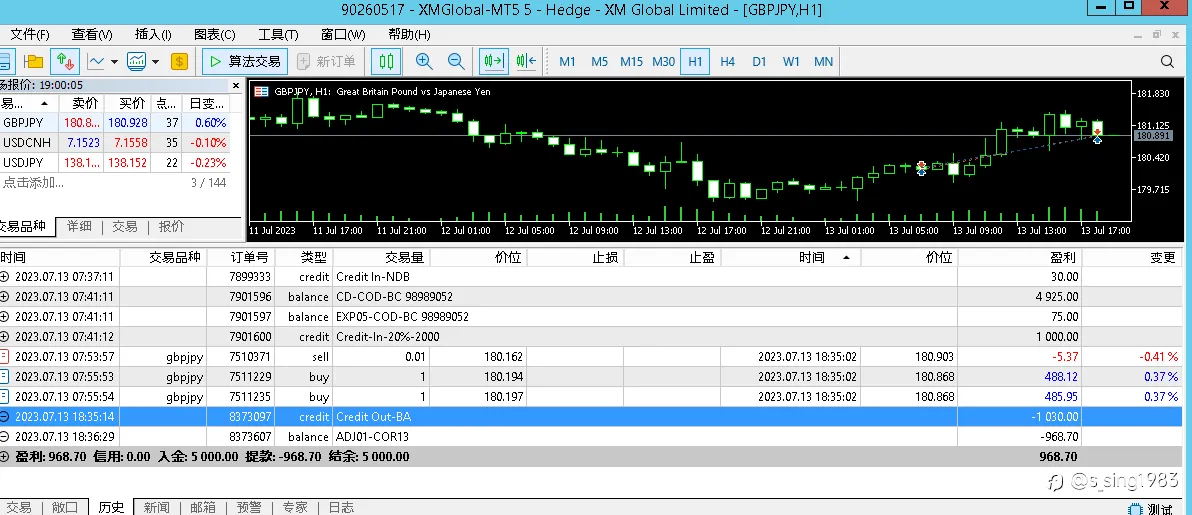Switch chart to M1 timeframe
This screenshot has height=515, width=1192.
click(567, 62)
